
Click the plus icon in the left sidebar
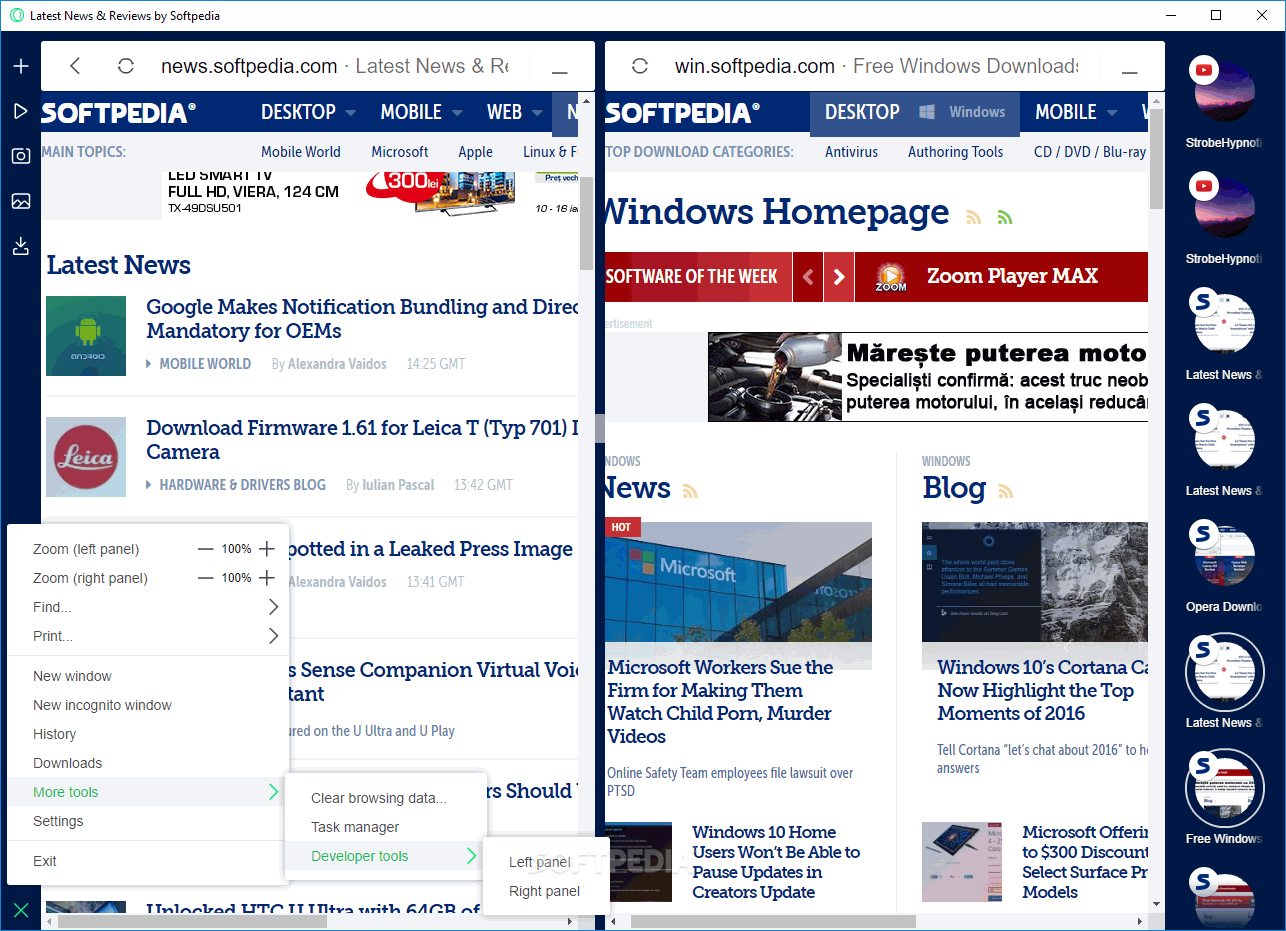tap(21, 66)
